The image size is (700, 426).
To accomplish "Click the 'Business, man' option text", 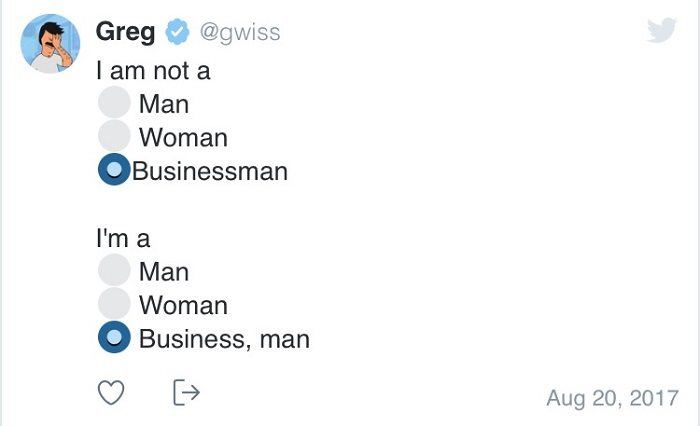I will coord(224,339).
